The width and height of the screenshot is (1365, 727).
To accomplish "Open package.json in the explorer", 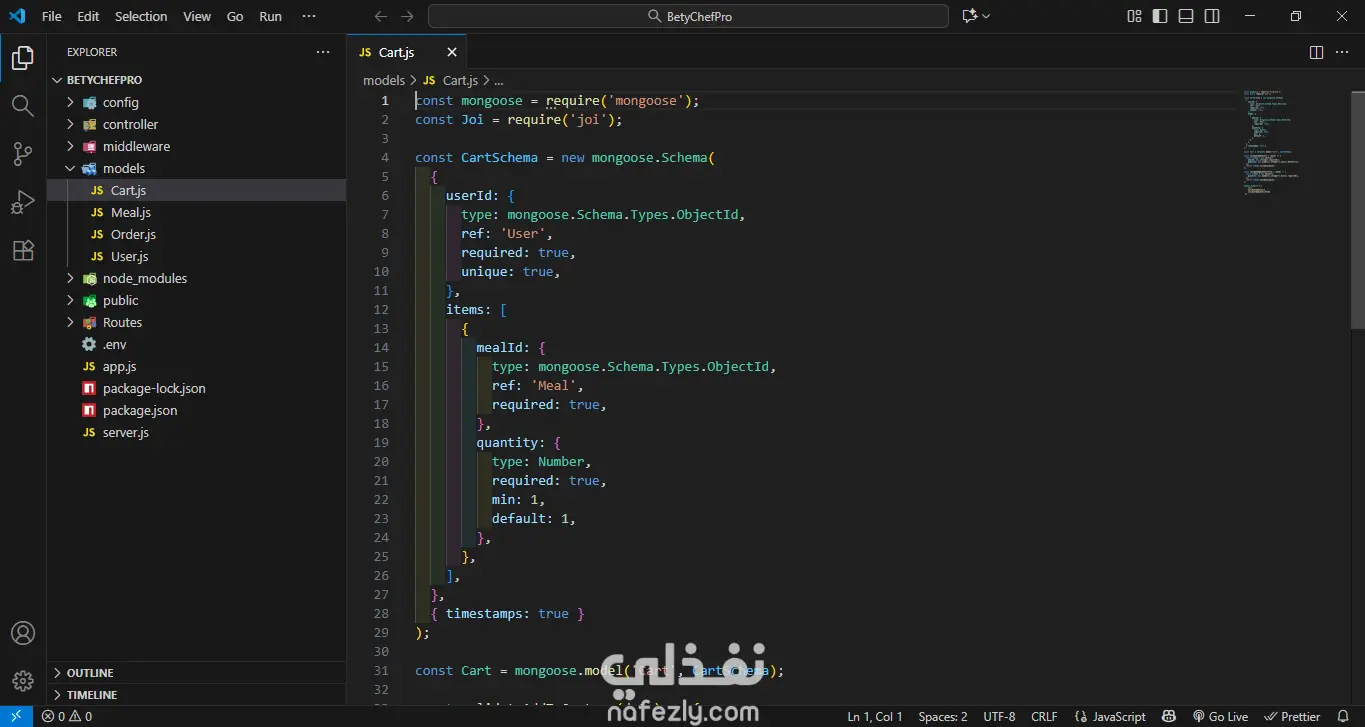I will click(196, 410).
